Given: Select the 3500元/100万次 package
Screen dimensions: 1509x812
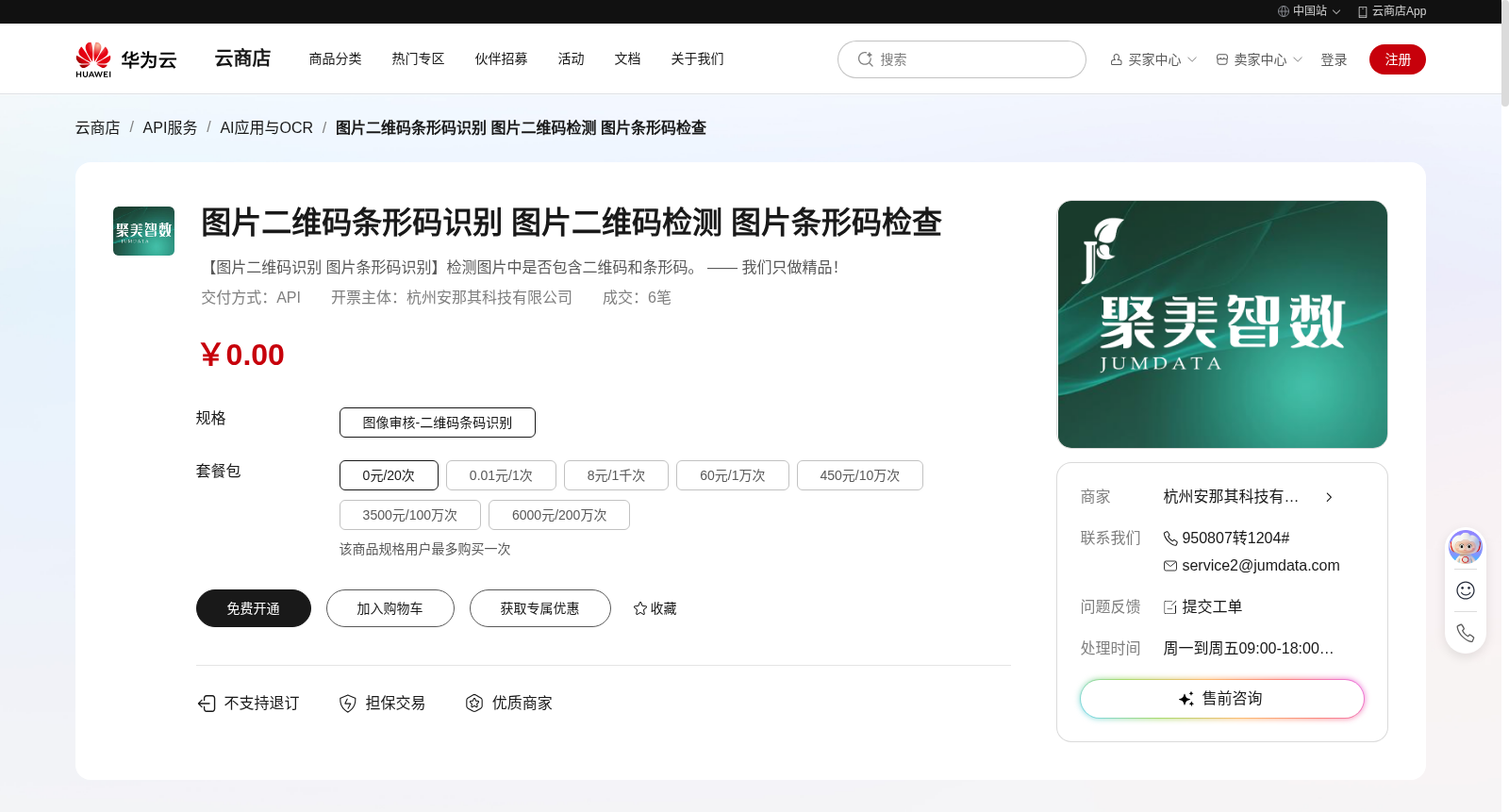Looking at the screenshot, I should 410,515.
